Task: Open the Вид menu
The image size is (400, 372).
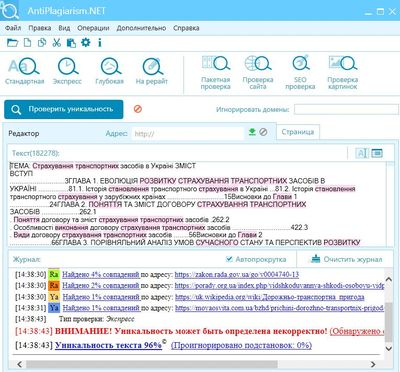Action: click(x=64, y=28)
